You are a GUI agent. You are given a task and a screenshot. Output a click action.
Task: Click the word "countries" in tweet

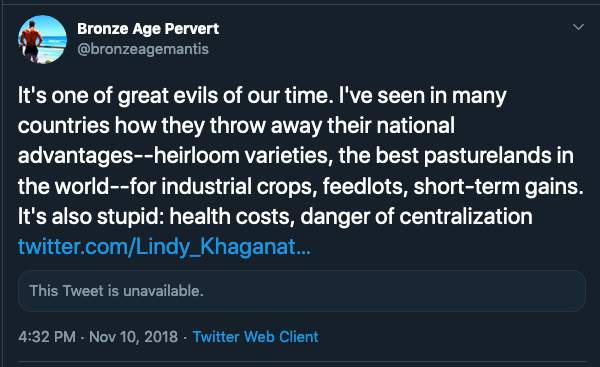[64, 126]
